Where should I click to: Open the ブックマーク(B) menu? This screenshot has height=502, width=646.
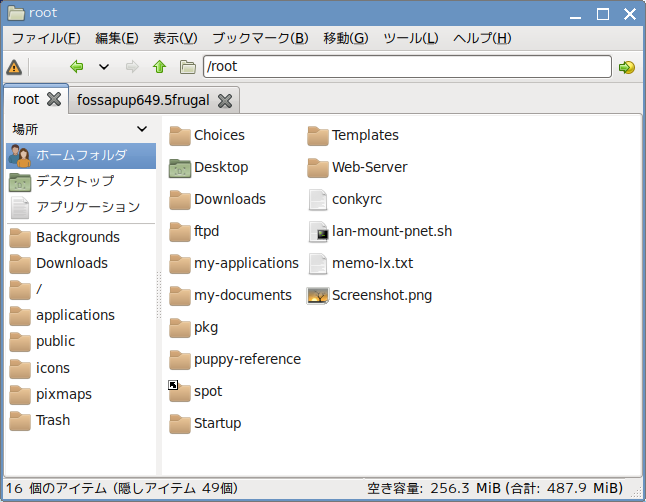[260, 38]
